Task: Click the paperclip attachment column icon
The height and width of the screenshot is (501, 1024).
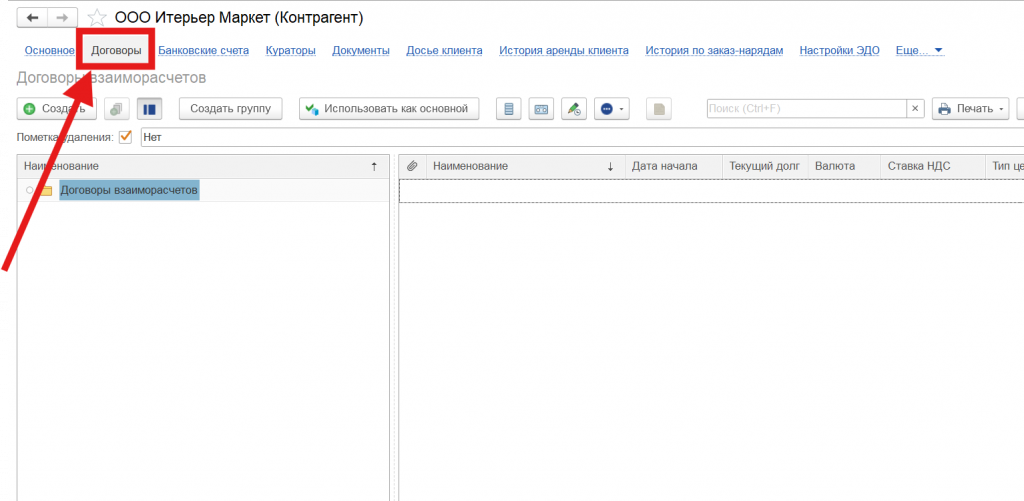Action: pyautogui.click(x=412, y=166)
